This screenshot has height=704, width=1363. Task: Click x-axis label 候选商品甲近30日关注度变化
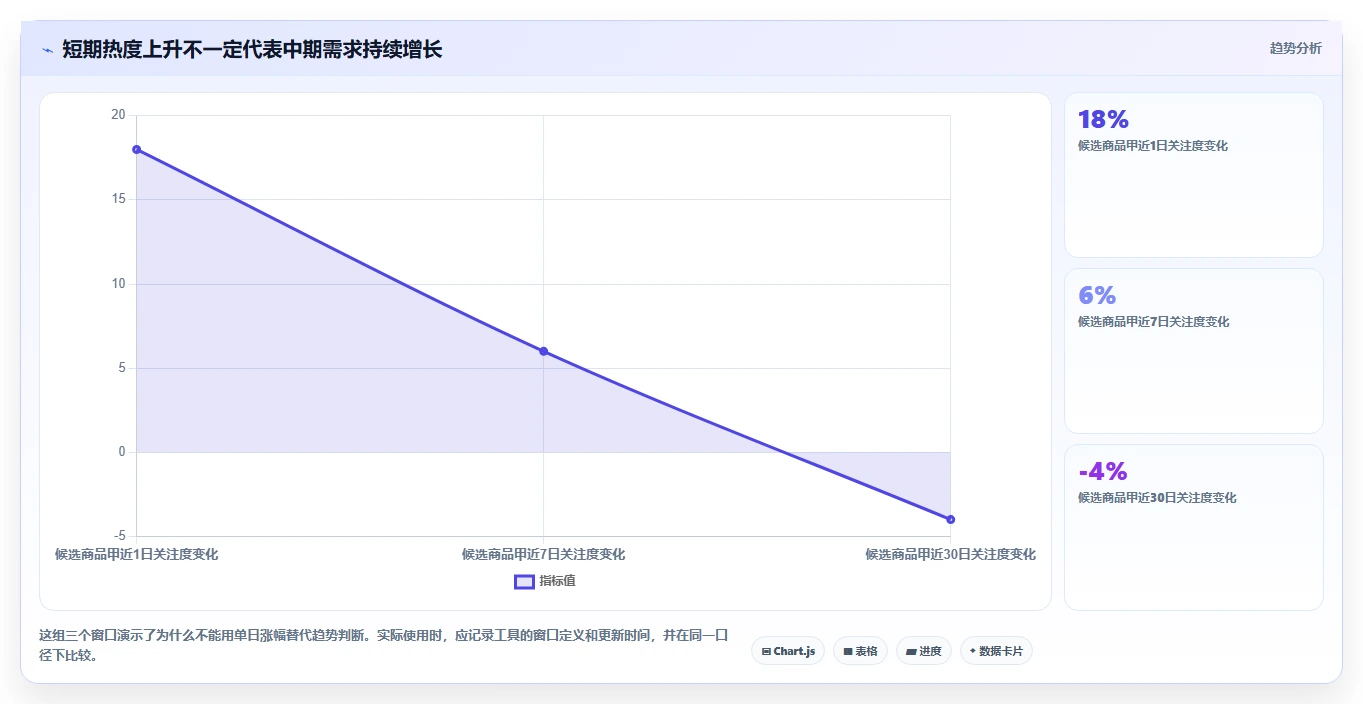click(x=950, y=554)
